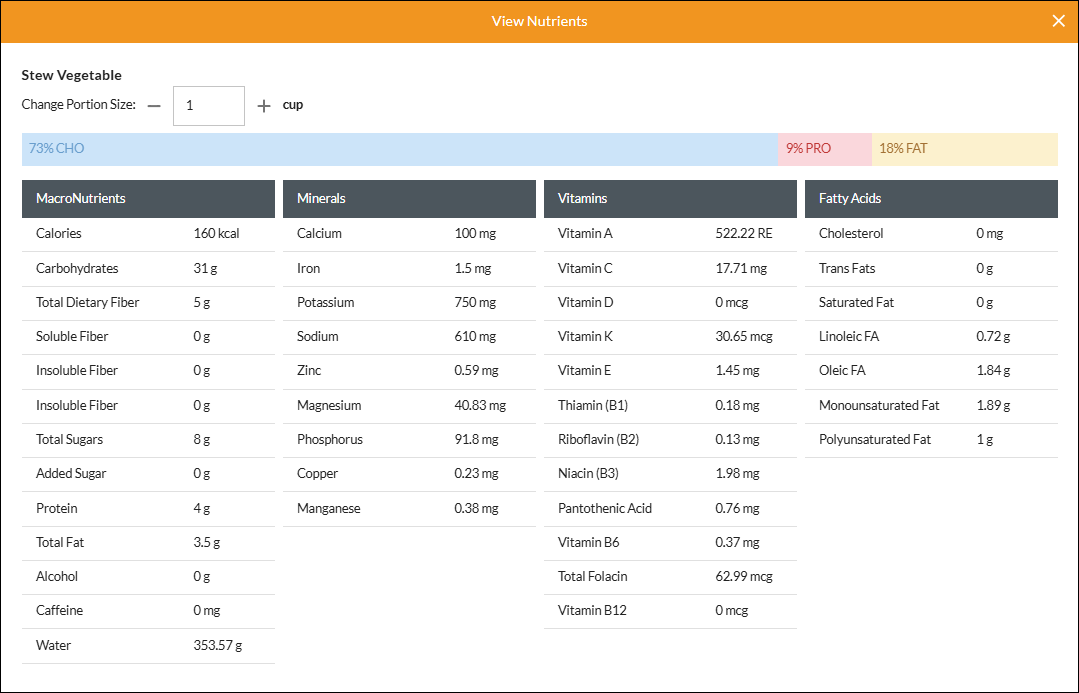Click the Water row in MacroNutrients
Screen dimensions: 1079x693
point(148,646)
